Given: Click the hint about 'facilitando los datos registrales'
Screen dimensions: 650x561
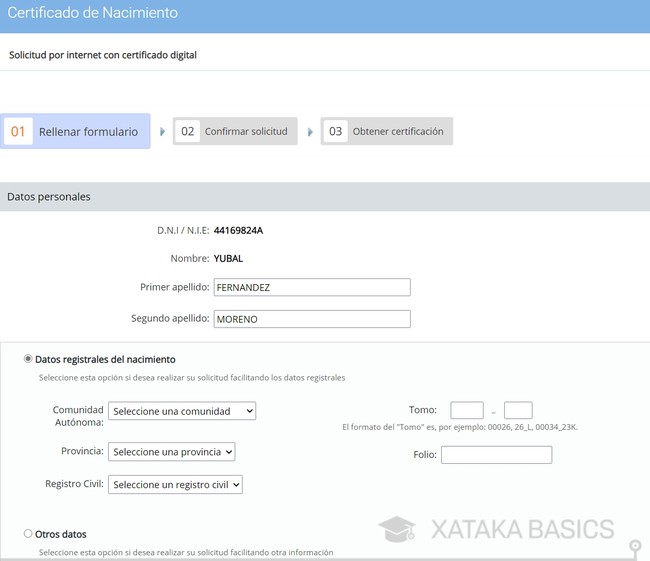Looking at the screenshot, I should [192, 378].
